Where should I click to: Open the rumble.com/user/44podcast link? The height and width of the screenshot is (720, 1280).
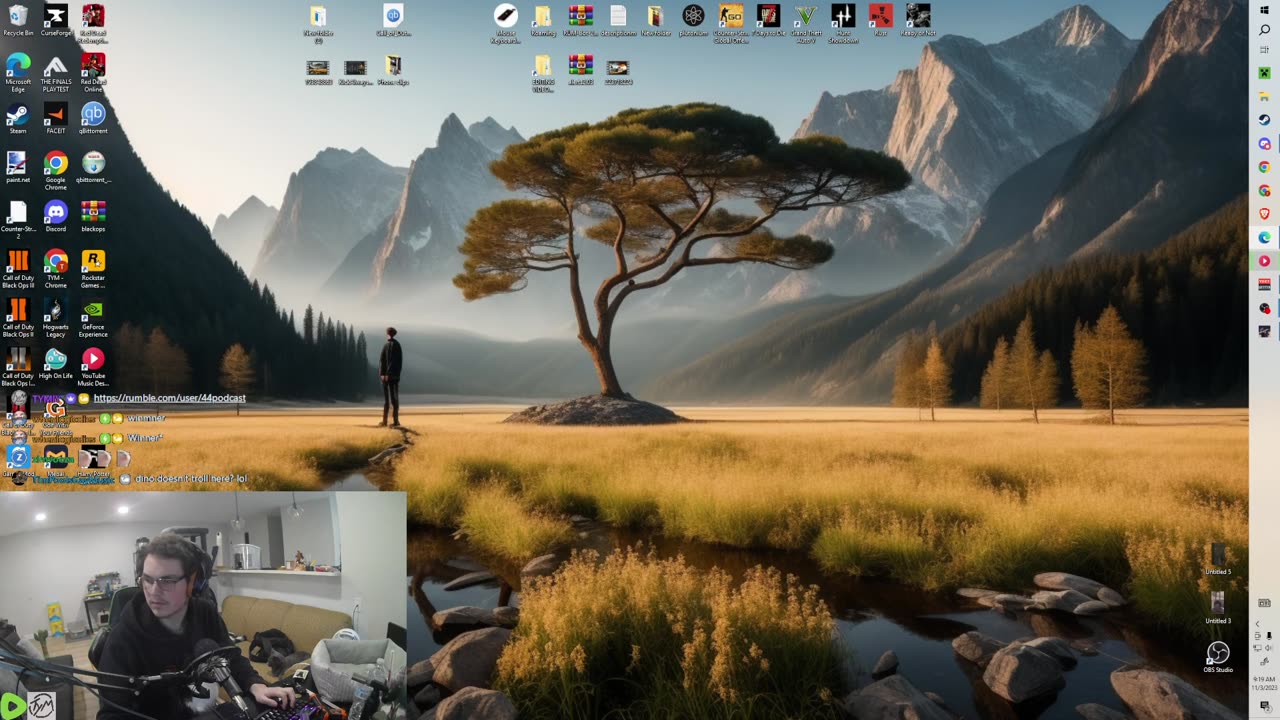(169, 398)
